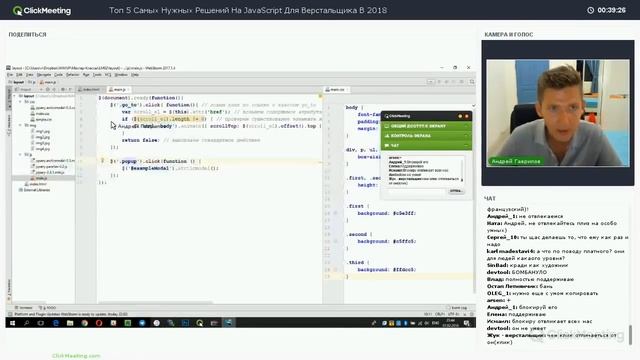Click the Windows Start button
The image size is (640, 360).
(12, 323)
